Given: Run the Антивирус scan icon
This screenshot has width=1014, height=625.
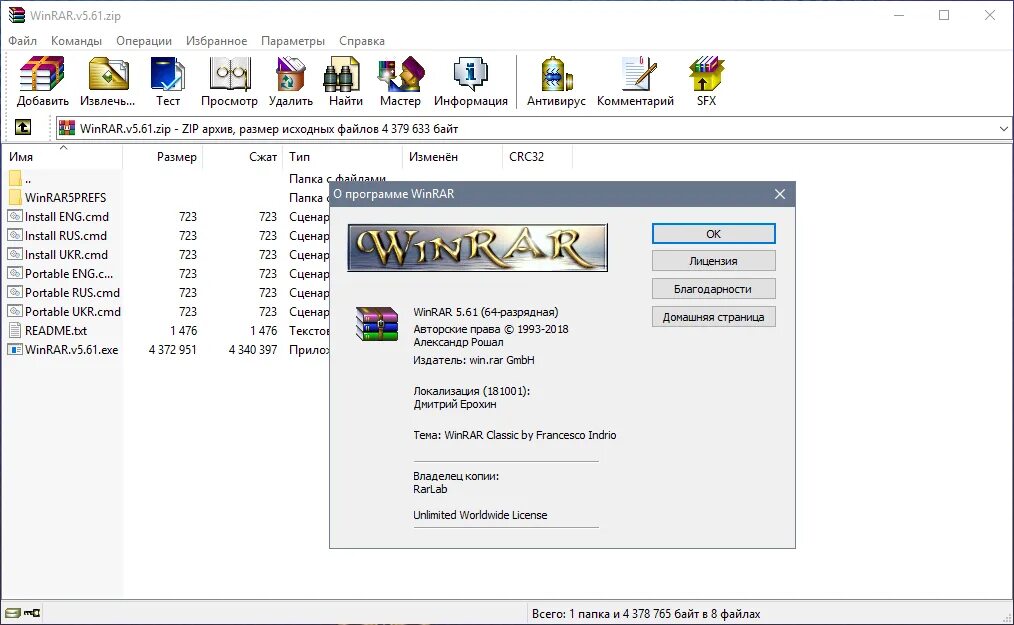Looking at the screenshot, I should click(554, 80).
